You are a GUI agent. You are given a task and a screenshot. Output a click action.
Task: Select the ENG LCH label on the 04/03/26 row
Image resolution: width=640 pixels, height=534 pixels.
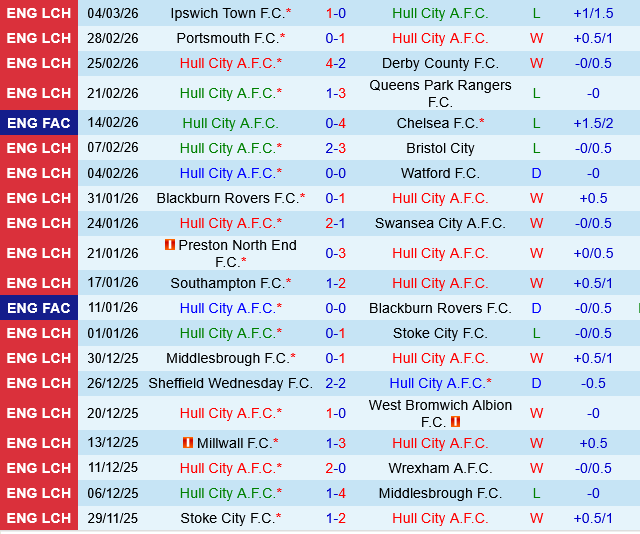click(39, 14)
